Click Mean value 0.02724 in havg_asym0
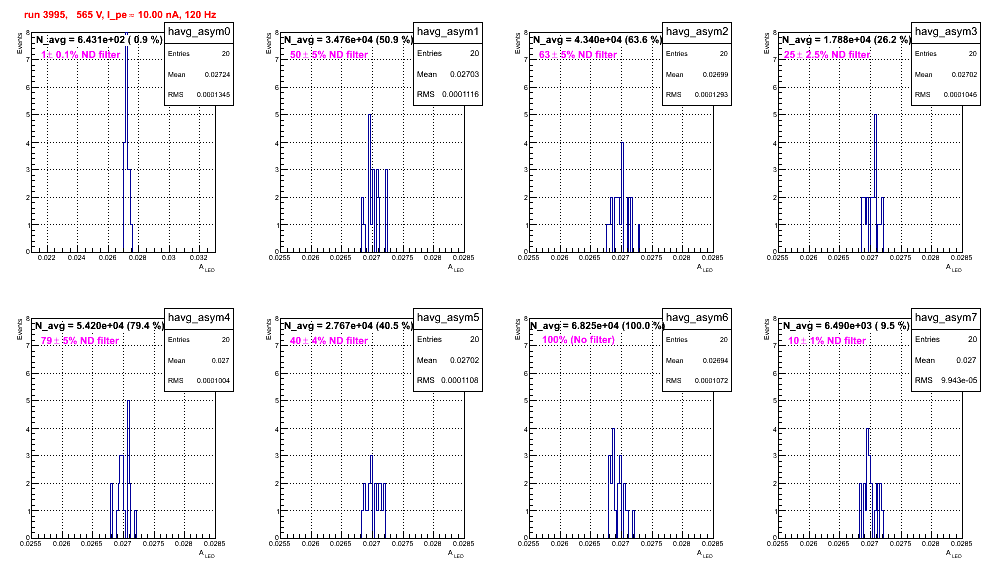 [x=217, y=74]
